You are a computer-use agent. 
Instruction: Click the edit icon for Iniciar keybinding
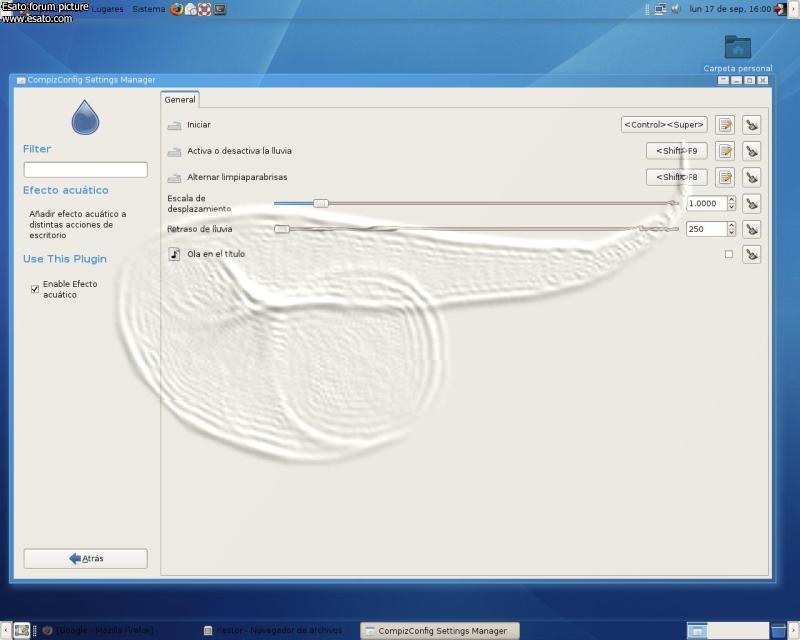(725, 125)
